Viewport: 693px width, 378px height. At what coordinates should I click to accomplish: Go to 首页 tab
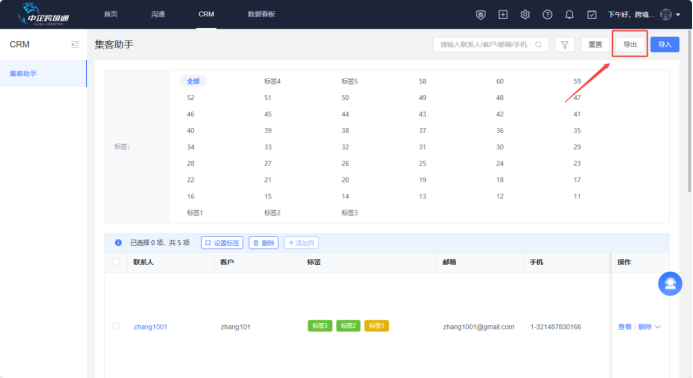point(110,14)
